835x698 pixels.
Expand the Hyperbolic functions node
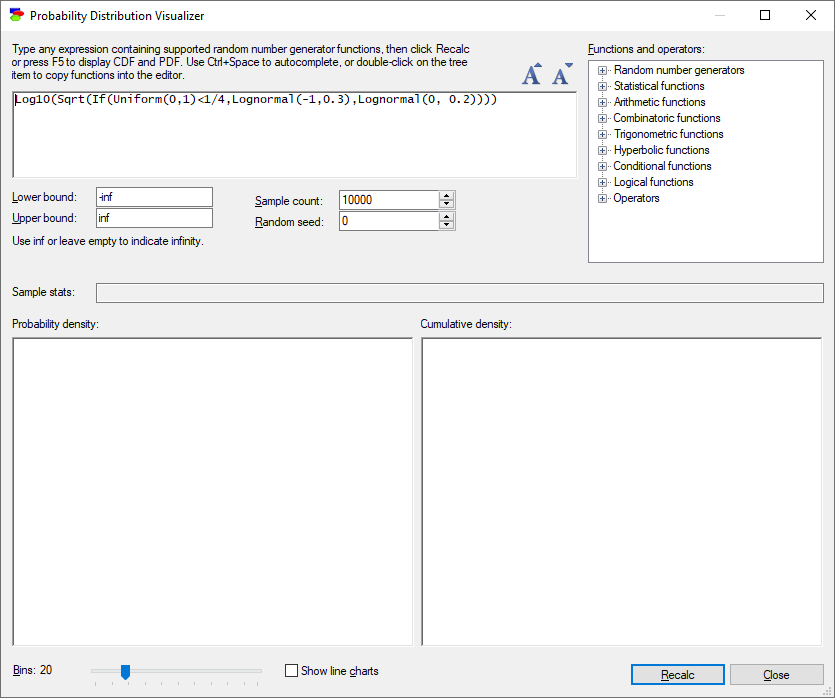pos(602,150)
